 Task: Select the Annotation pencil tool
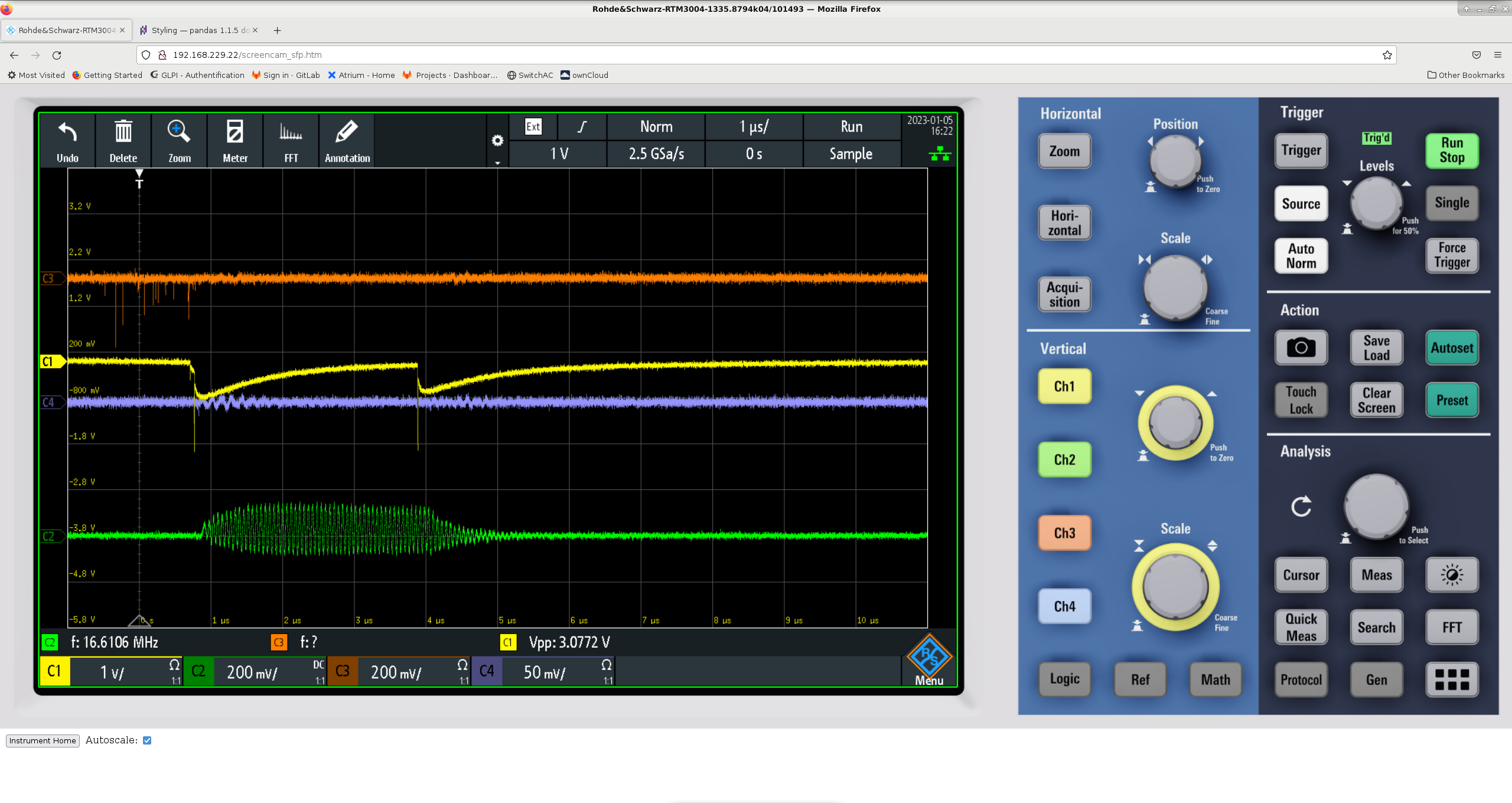pyautogui.click(x=347, y=133)
